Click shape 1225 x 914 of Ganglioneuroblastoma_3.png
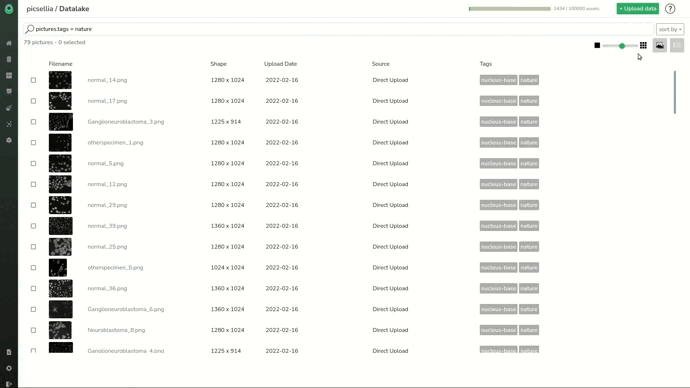Viewport: 690px width, 388px height. pos(226,122)
